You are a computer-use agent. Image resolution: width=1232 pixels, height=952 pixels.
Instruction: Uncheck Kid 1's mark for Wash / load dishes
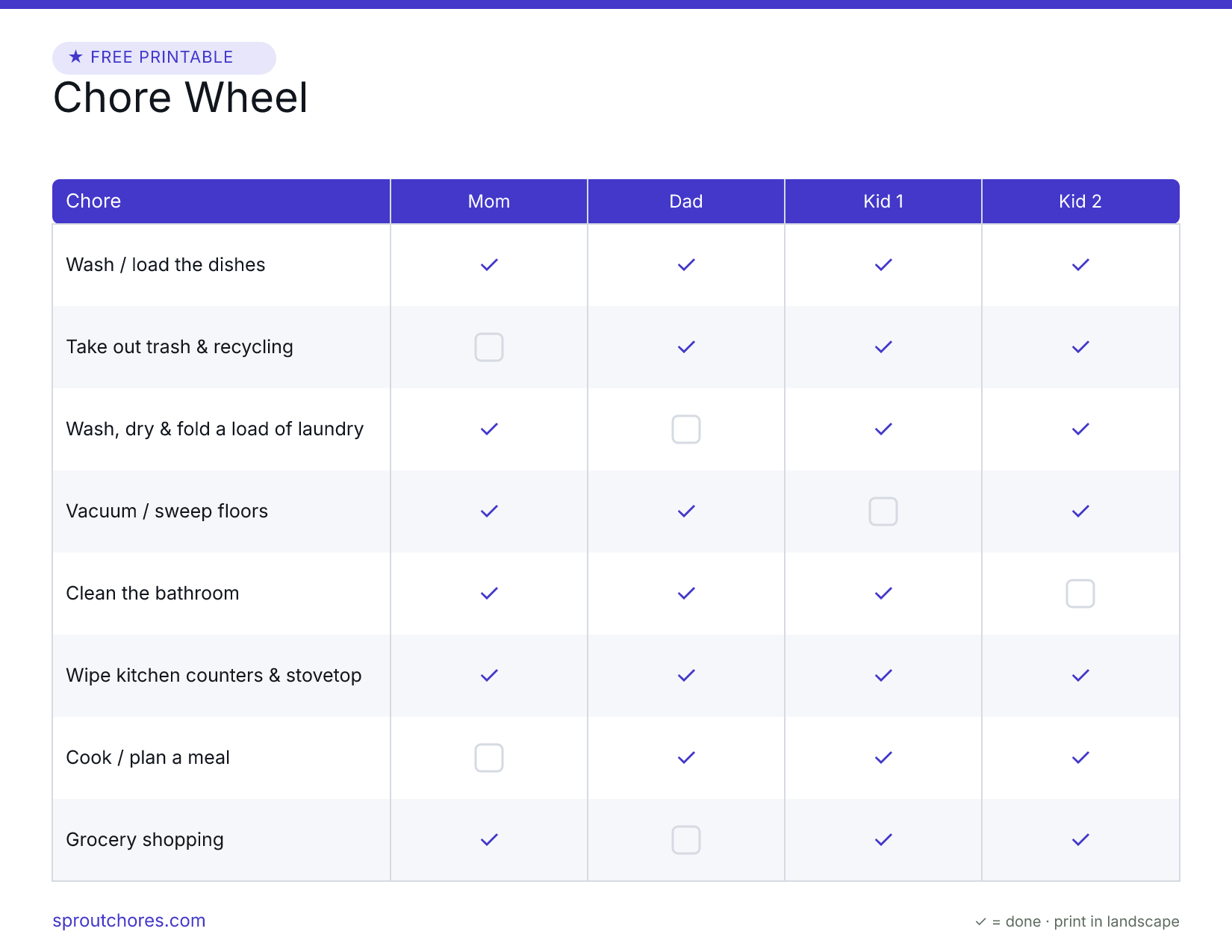883,265
